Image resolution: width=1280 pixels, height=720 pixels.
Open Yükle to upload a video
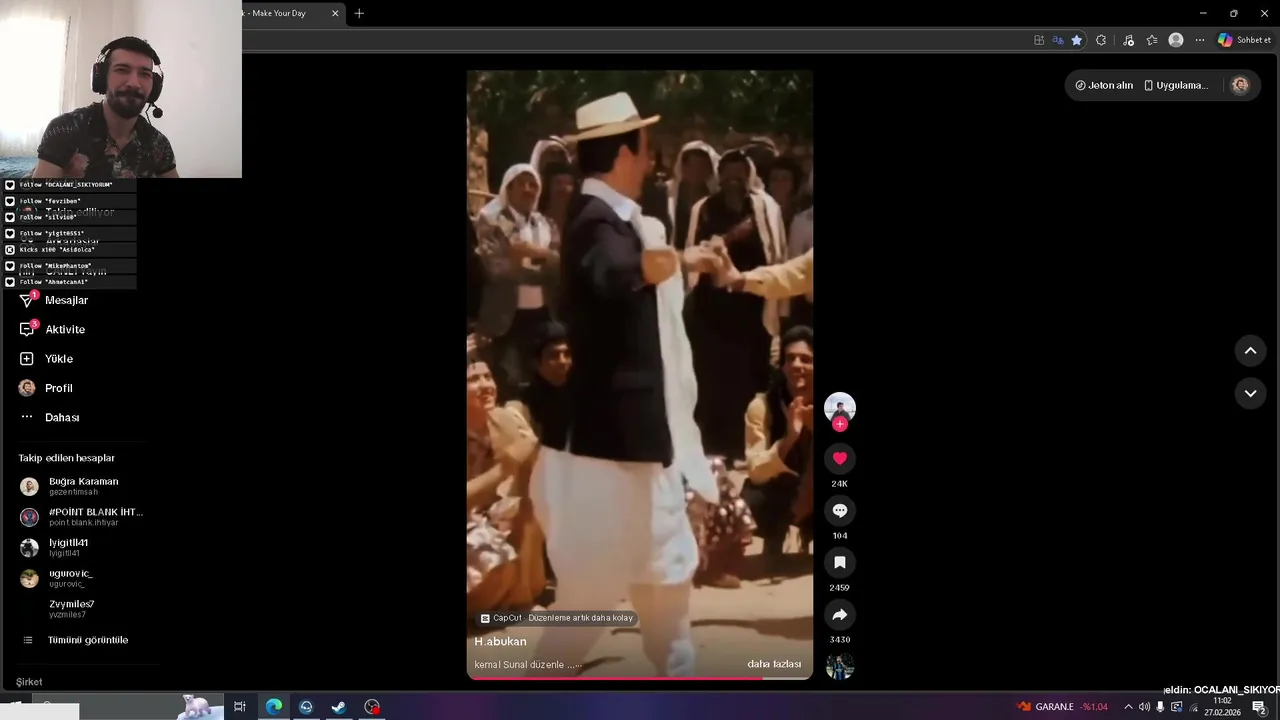click(46, 358)
